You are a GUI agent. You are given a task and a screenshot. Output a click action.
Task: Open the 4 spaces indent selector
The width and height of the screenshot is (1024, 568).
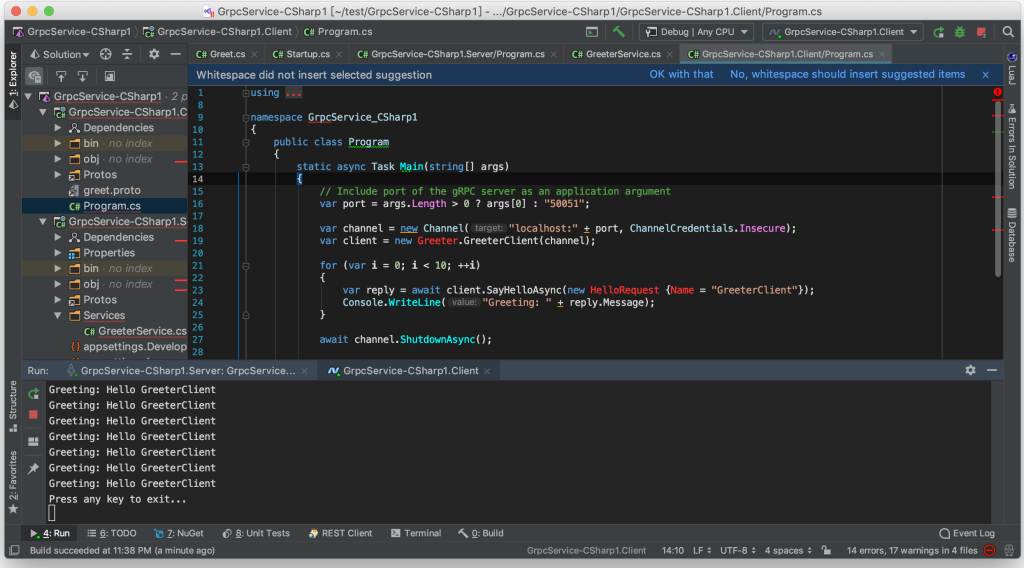(788, 550)
